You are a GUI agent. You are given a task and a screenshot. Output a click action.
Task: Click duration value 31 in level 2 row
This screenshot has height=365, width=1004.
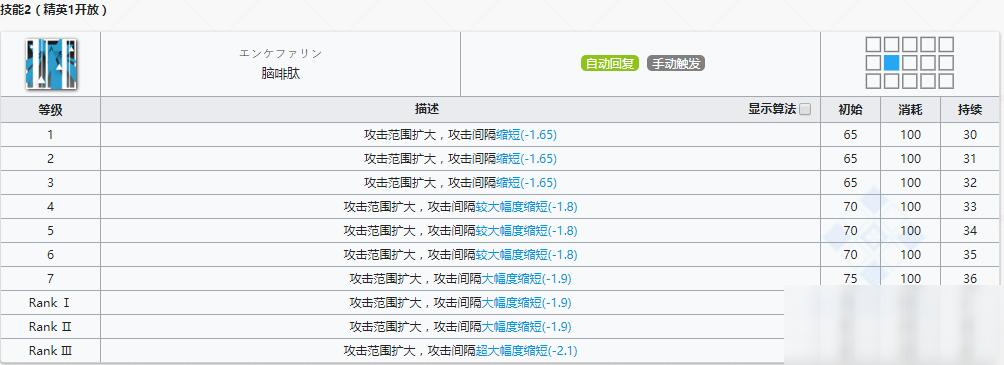tap(970, 159)
